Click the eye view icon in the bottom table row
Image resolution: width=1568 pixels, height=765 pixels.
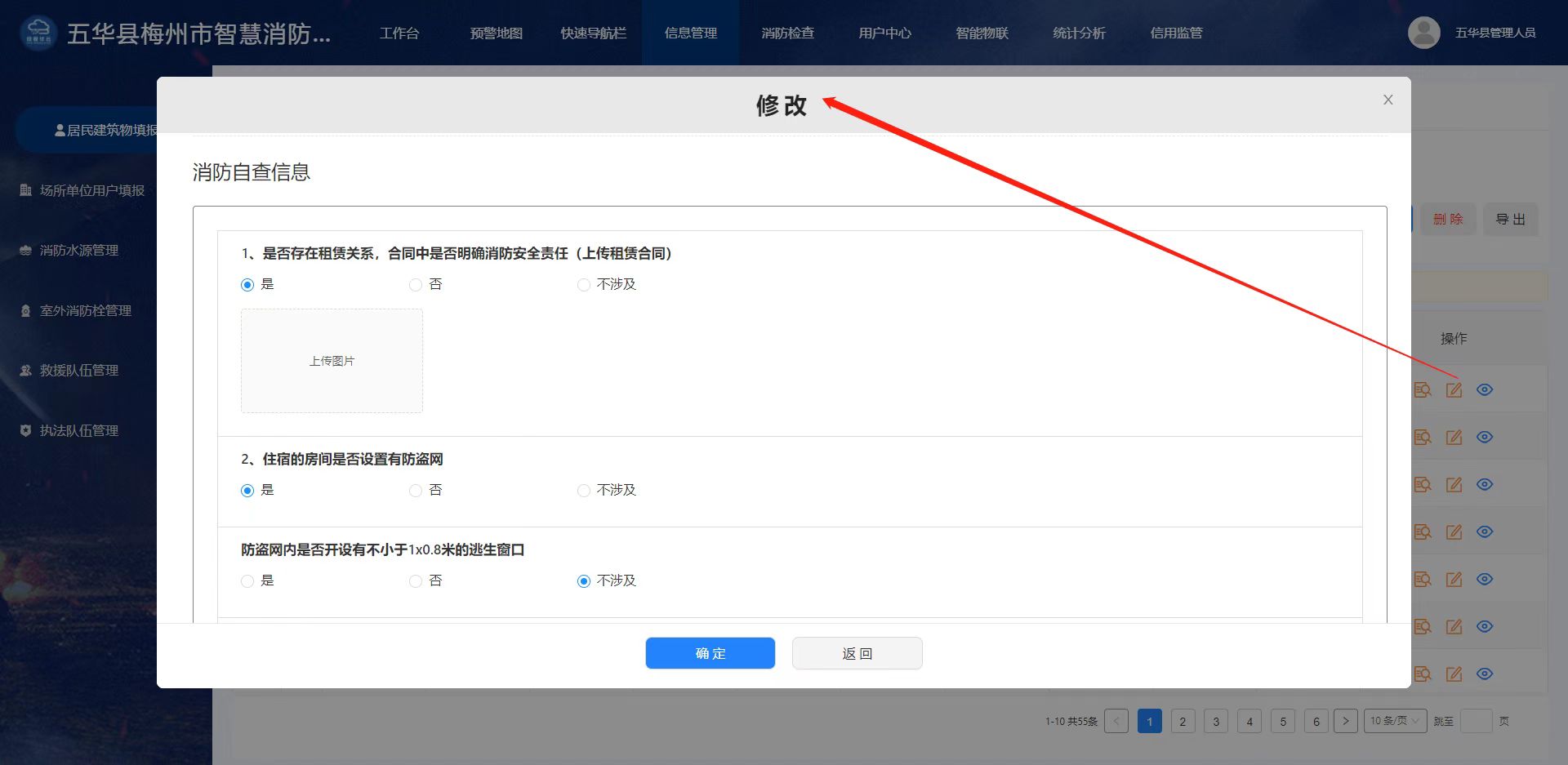tap(1485, 674)
